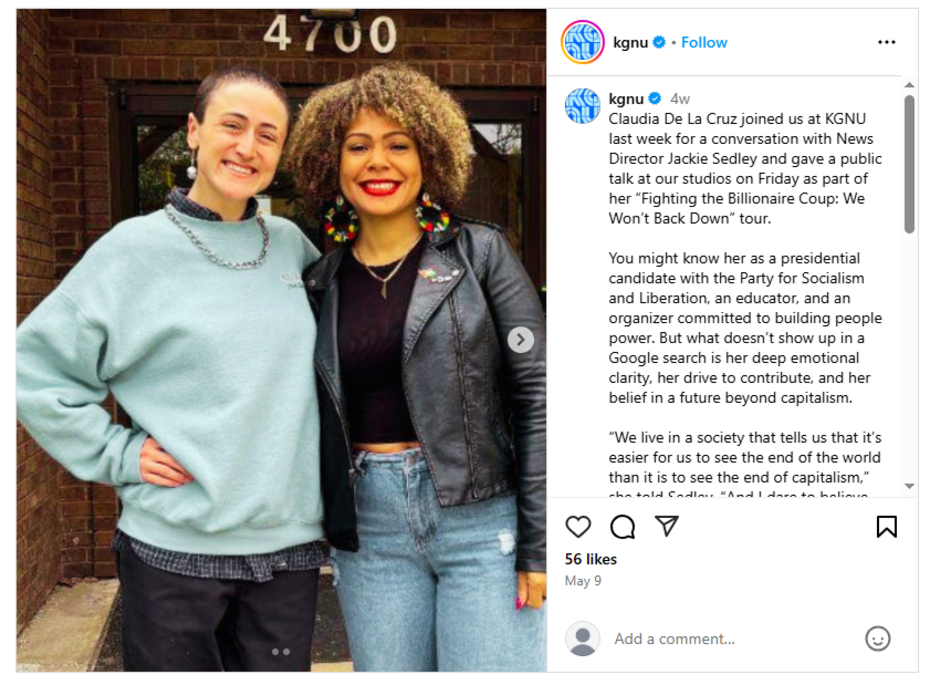Viewport: 930px width, 685px height.
Task: Click the May 9 post date
Action: pos(583,581)
